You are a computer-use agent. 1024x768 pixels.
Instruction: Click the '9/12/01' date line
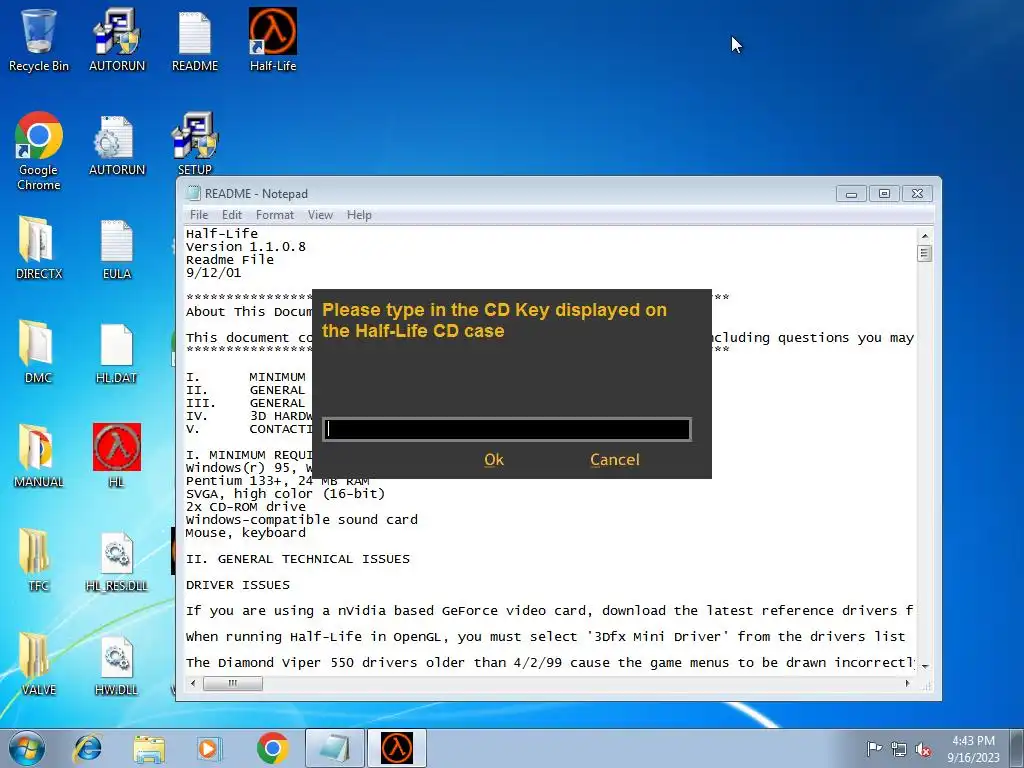[x=214, y=273]
